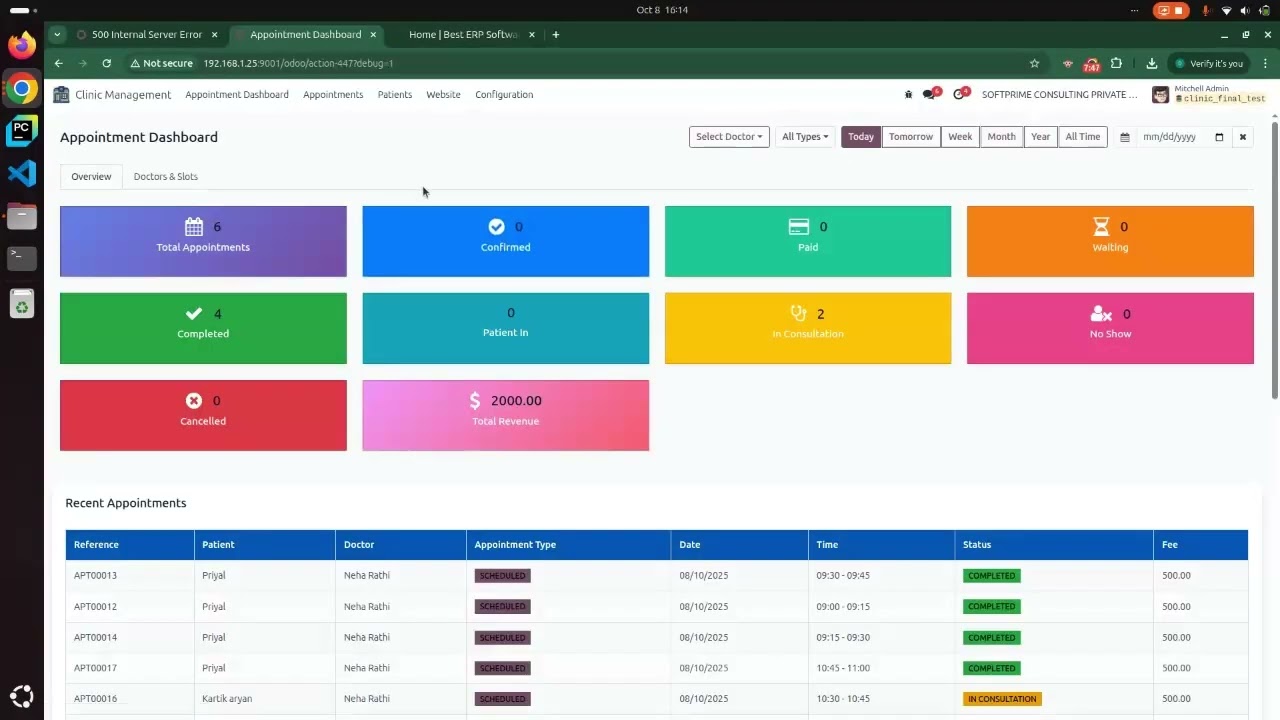Screen dimensions: 1280x720
Task: Click reference APT00016 in table
Action: (95, 699)
